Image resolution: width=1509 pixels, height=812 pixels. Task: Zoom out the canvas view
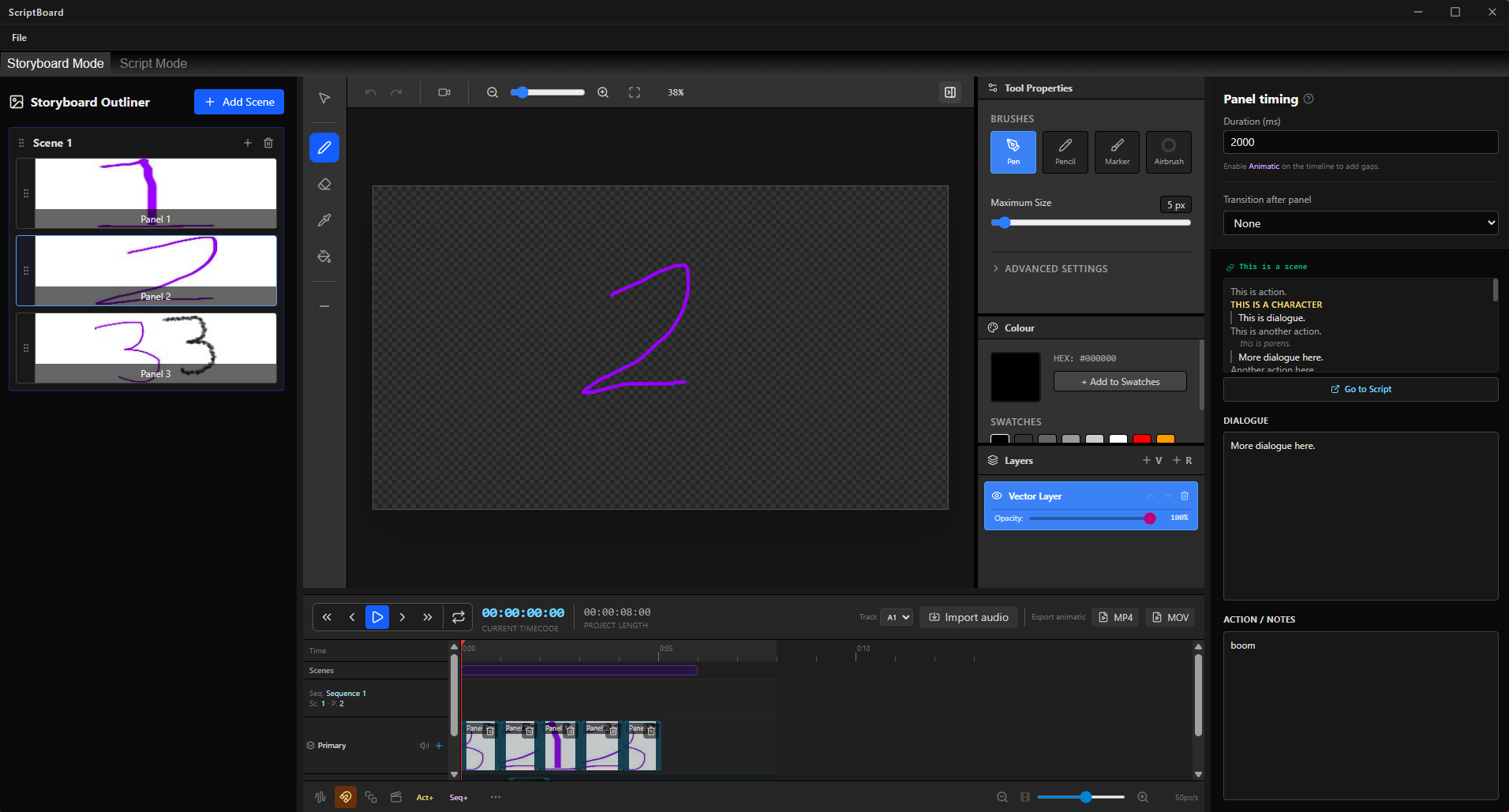click(x=492, y=92)
